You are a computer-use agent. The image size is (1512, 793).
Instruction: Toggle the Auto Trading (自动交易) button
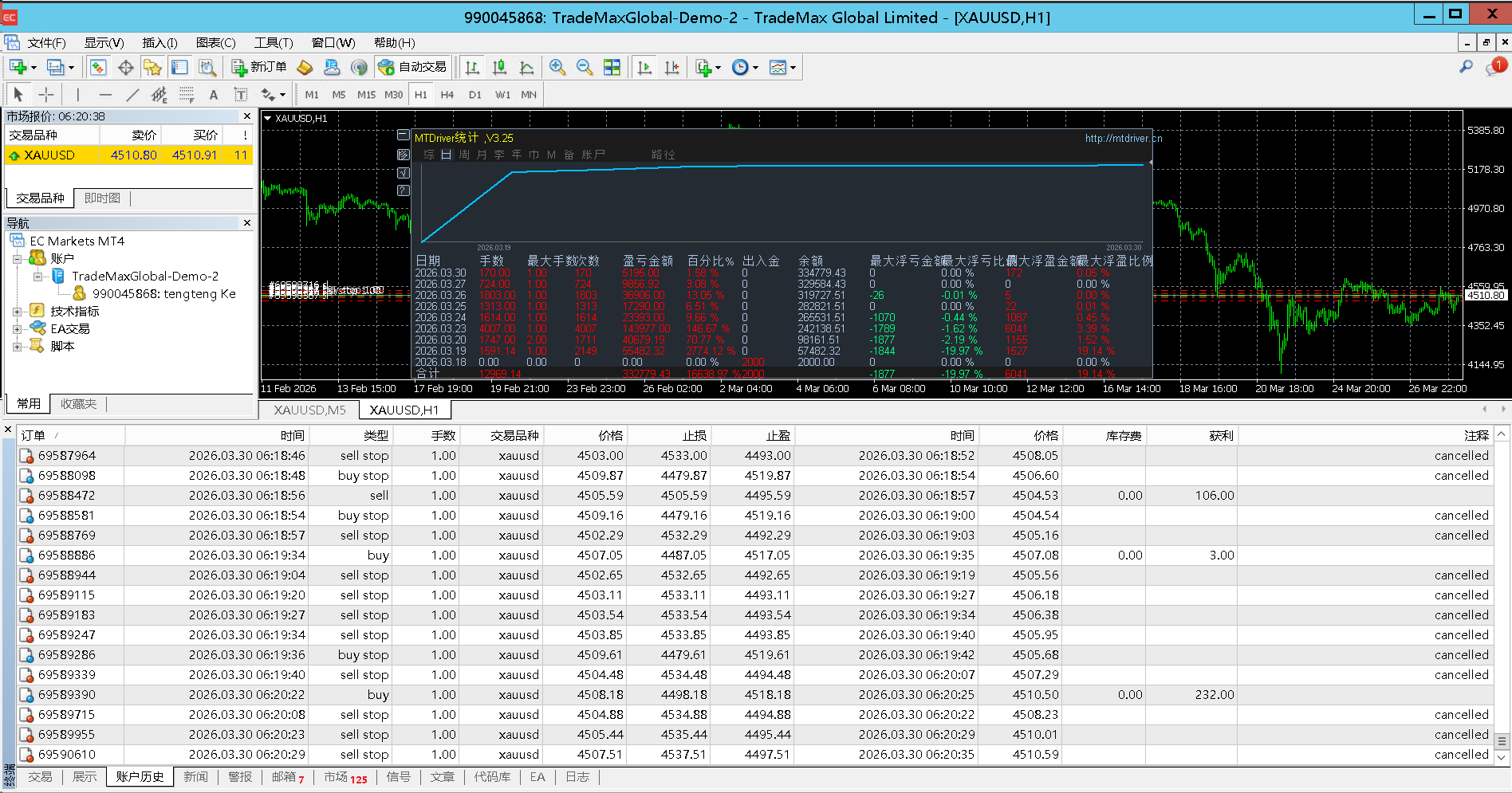[413, 68]
